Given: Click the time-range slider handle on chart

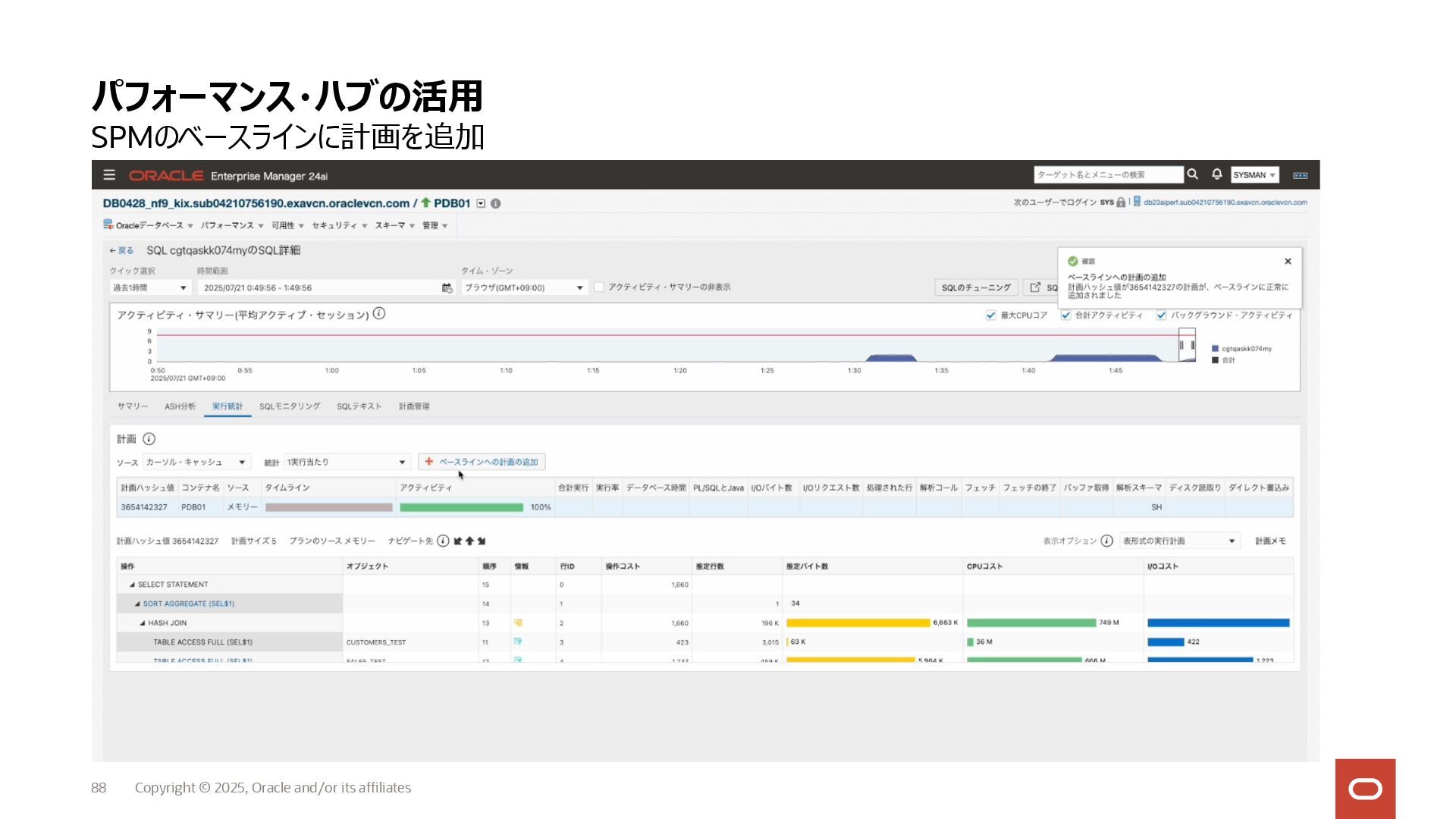Looking at the screenshot, I should (1187, 345).
